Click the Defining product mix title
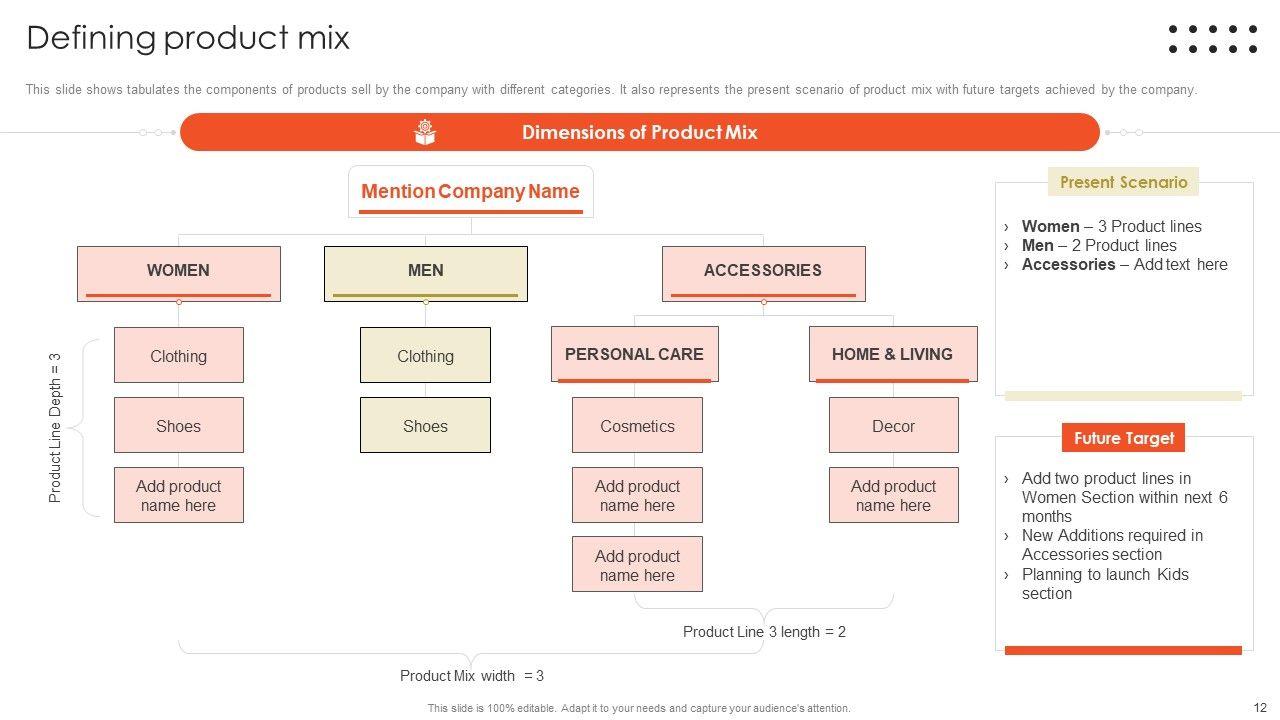1280x720 pixels. pos(188,38)
